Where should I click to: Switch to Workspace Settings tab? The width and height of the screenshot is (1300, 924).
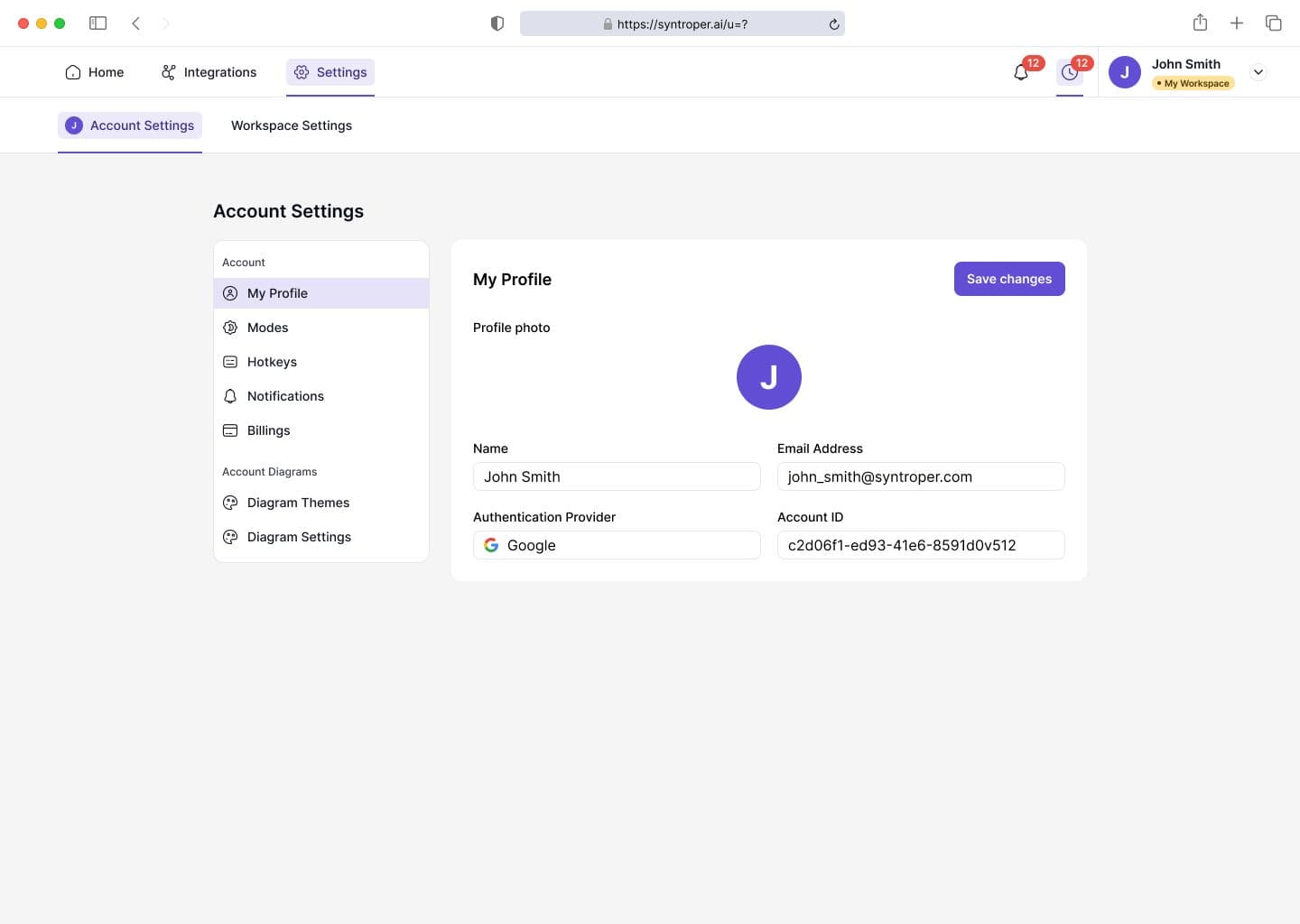click(x=291, y=125)
